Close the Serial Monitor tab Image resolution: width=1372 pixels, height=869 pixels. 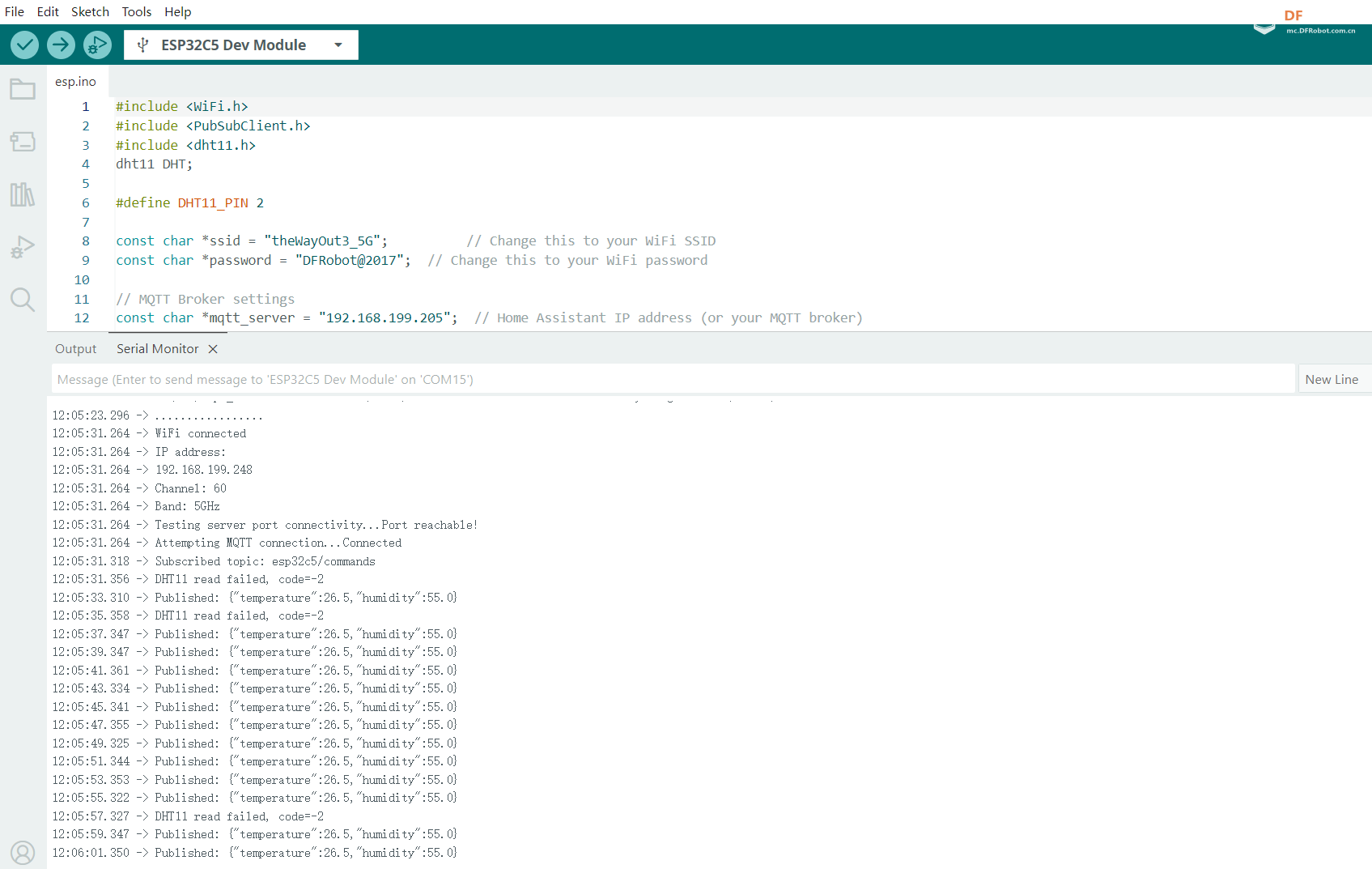213,349
